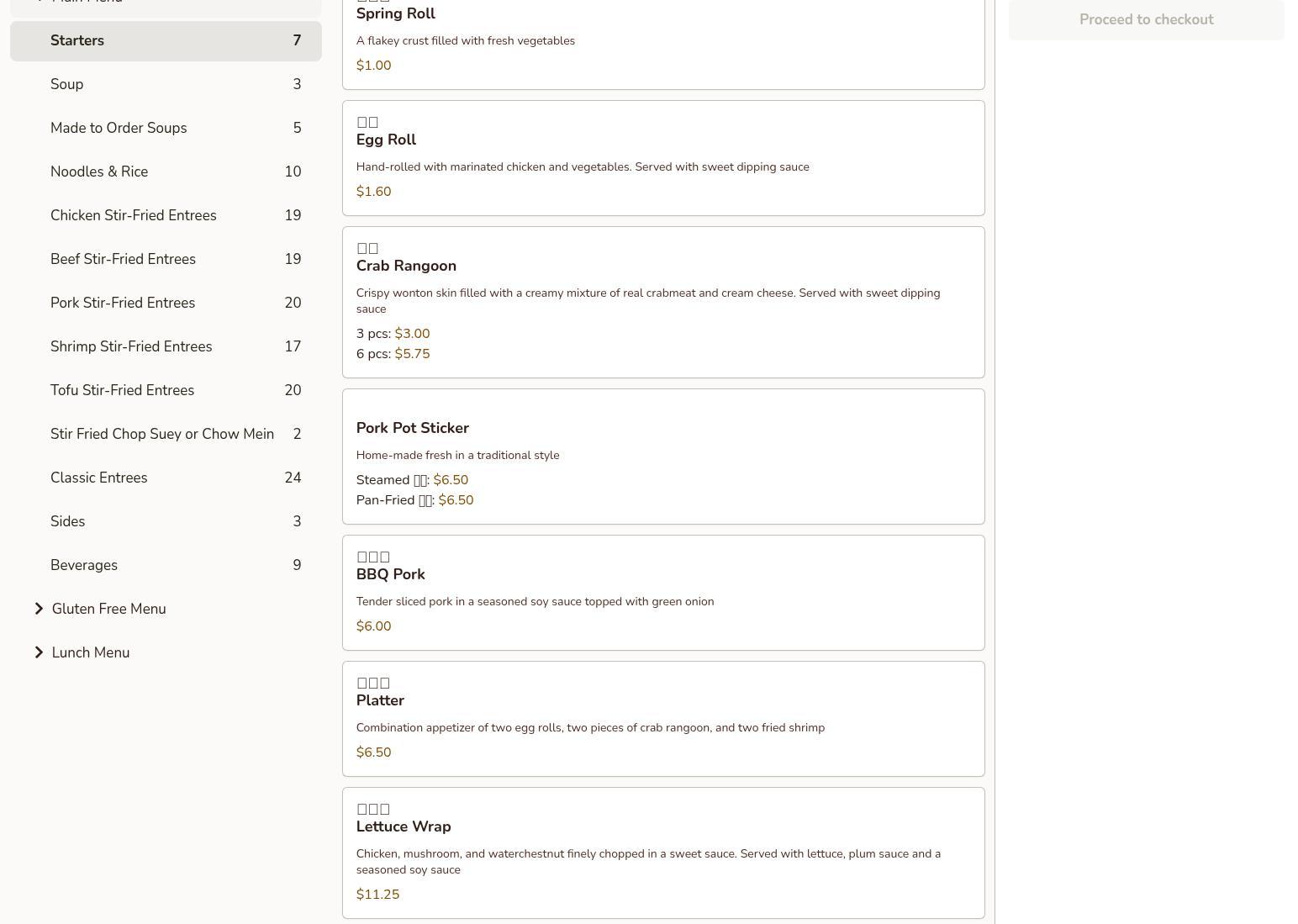The height and width of the screenshot is (924, 1298).
Task: Open the Soup category
Action: tap(166, 84)
